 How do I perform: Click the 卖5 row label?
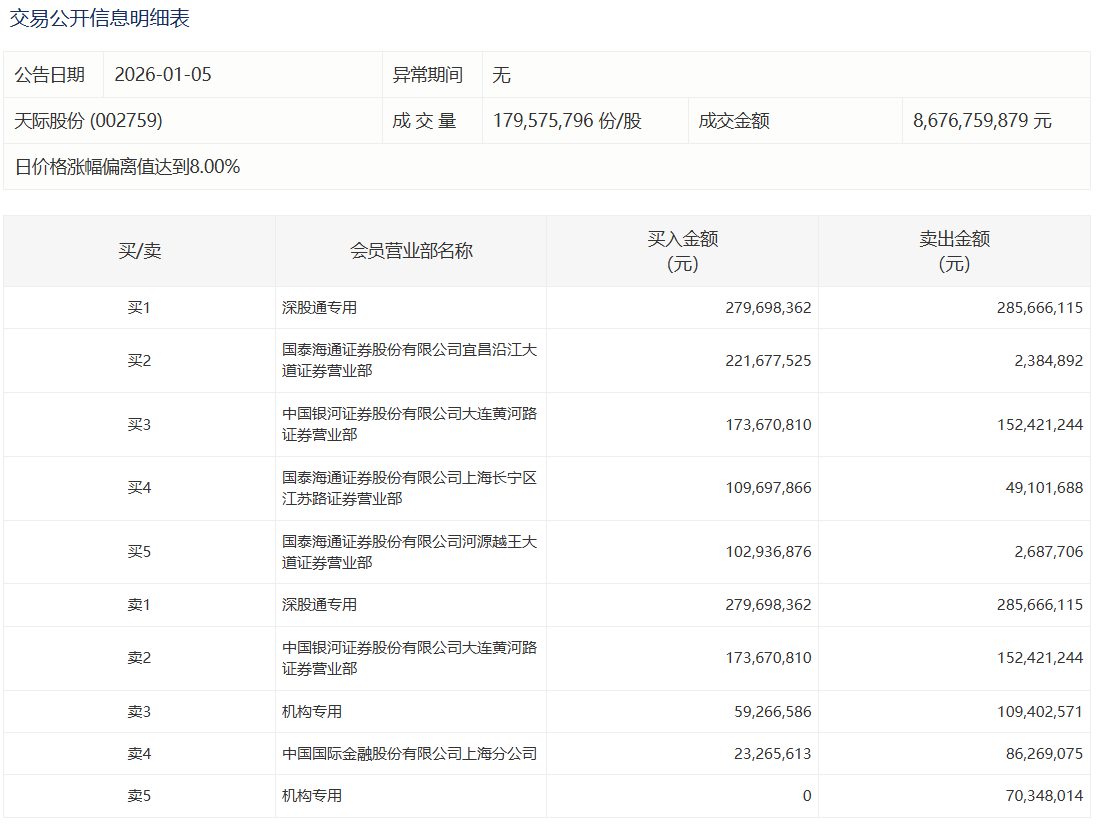tap(139, 796)
